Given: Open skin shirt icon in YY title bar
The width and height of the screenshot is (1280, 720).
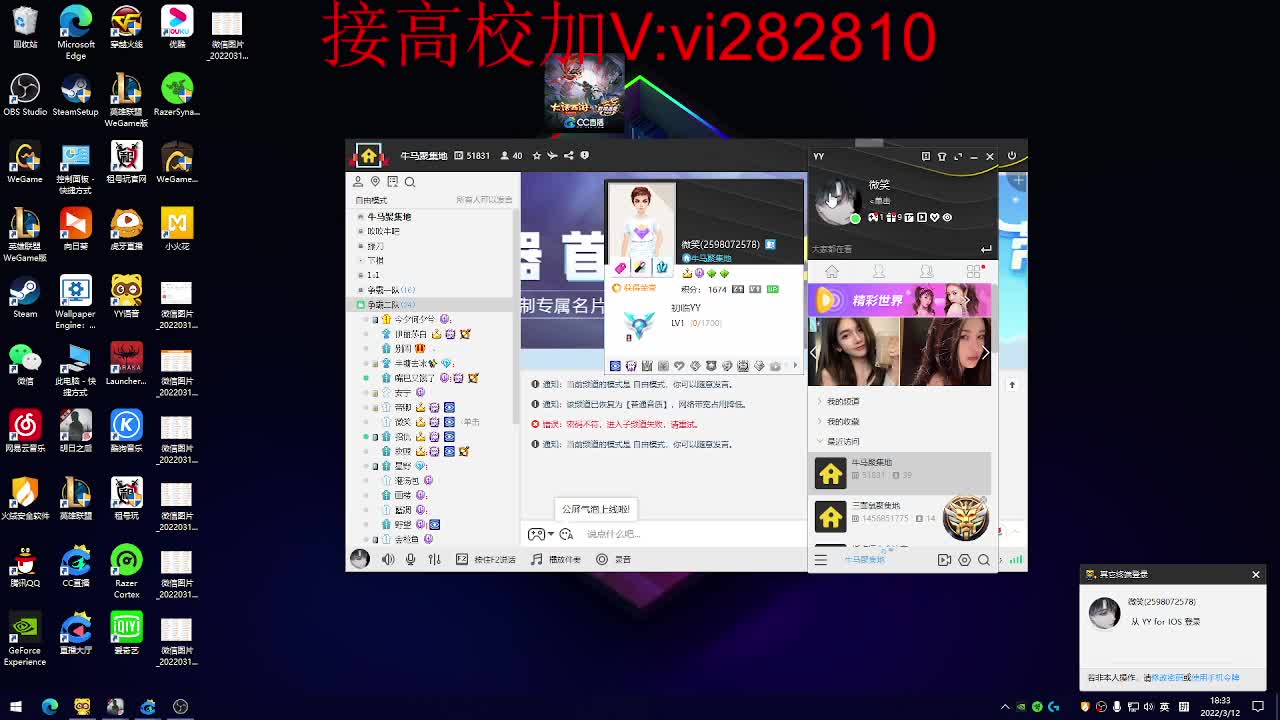Looking at the screenshot, I should pos(942,157).
